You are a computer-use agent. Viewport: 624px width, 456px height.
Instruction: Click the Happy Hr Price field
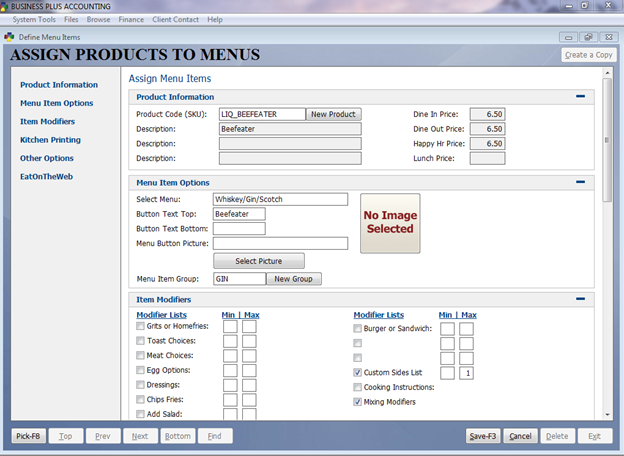488,144
